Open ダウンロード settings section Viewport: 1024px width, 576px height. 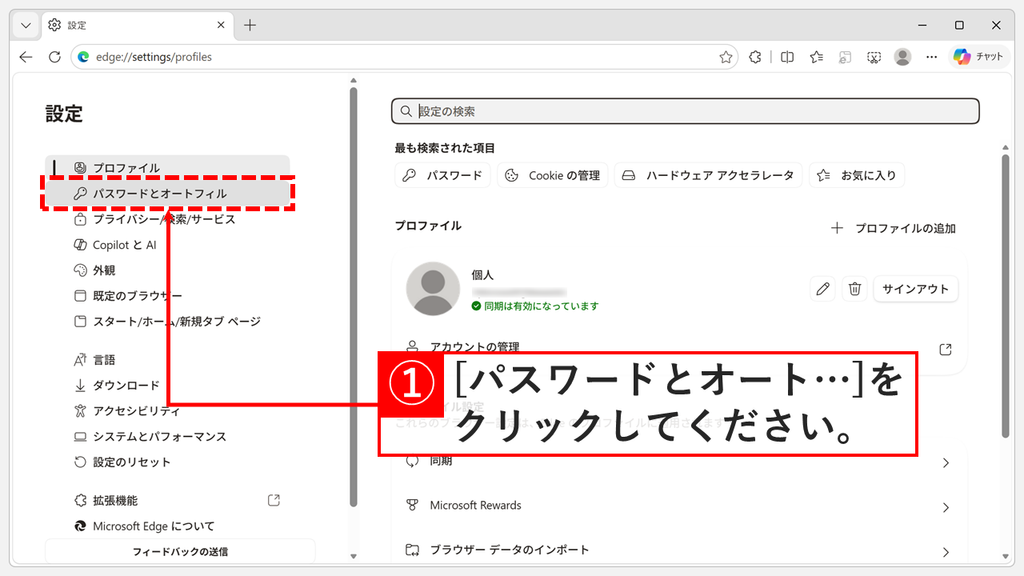[x=167, y=385]
